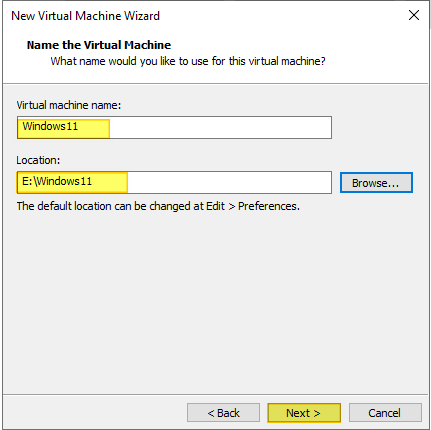The image size is (431, 430).
Task: Cancel the virtual machine wizard
Action: (x=385, y=413)
